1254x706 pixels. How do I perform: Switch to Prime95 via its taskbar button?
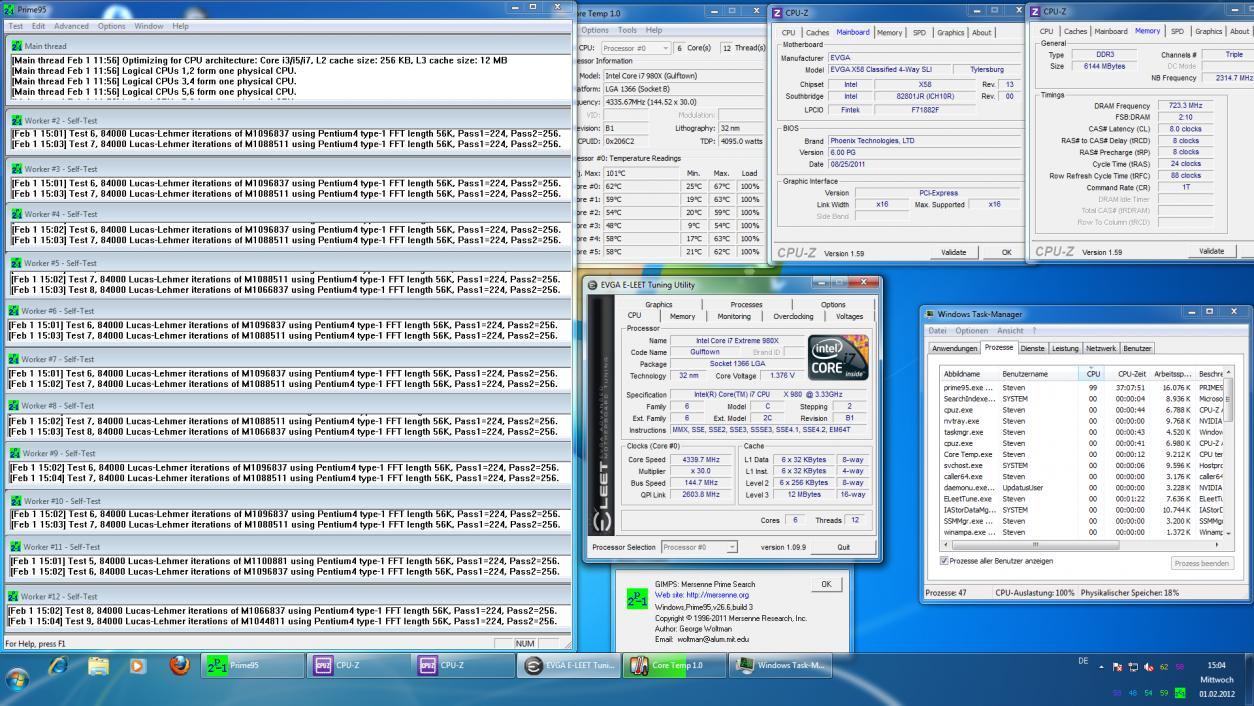tap(252, 666)
